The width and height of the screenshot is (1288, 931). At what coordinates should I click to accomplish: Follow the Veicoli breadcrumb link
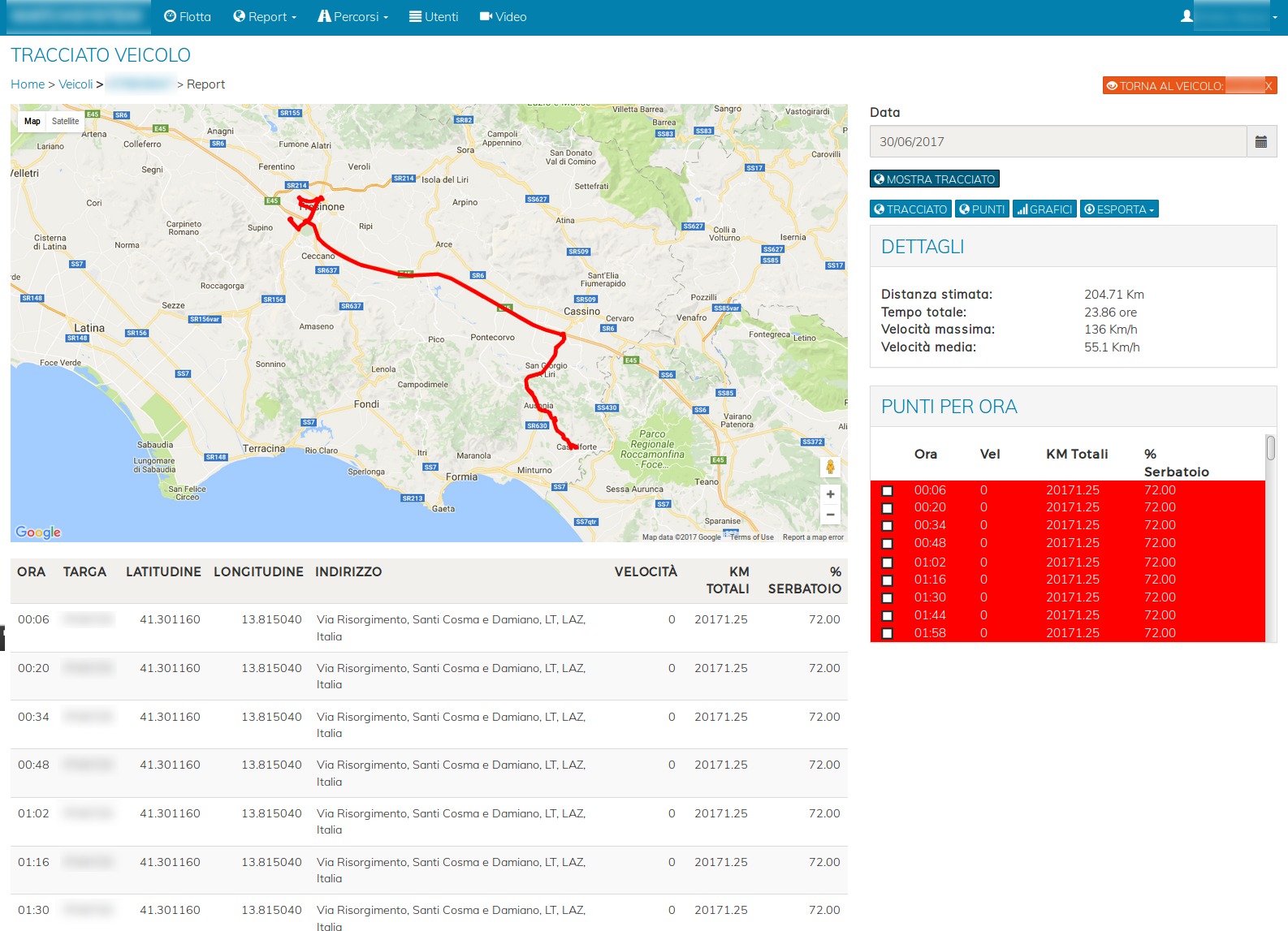click(76, 84)
